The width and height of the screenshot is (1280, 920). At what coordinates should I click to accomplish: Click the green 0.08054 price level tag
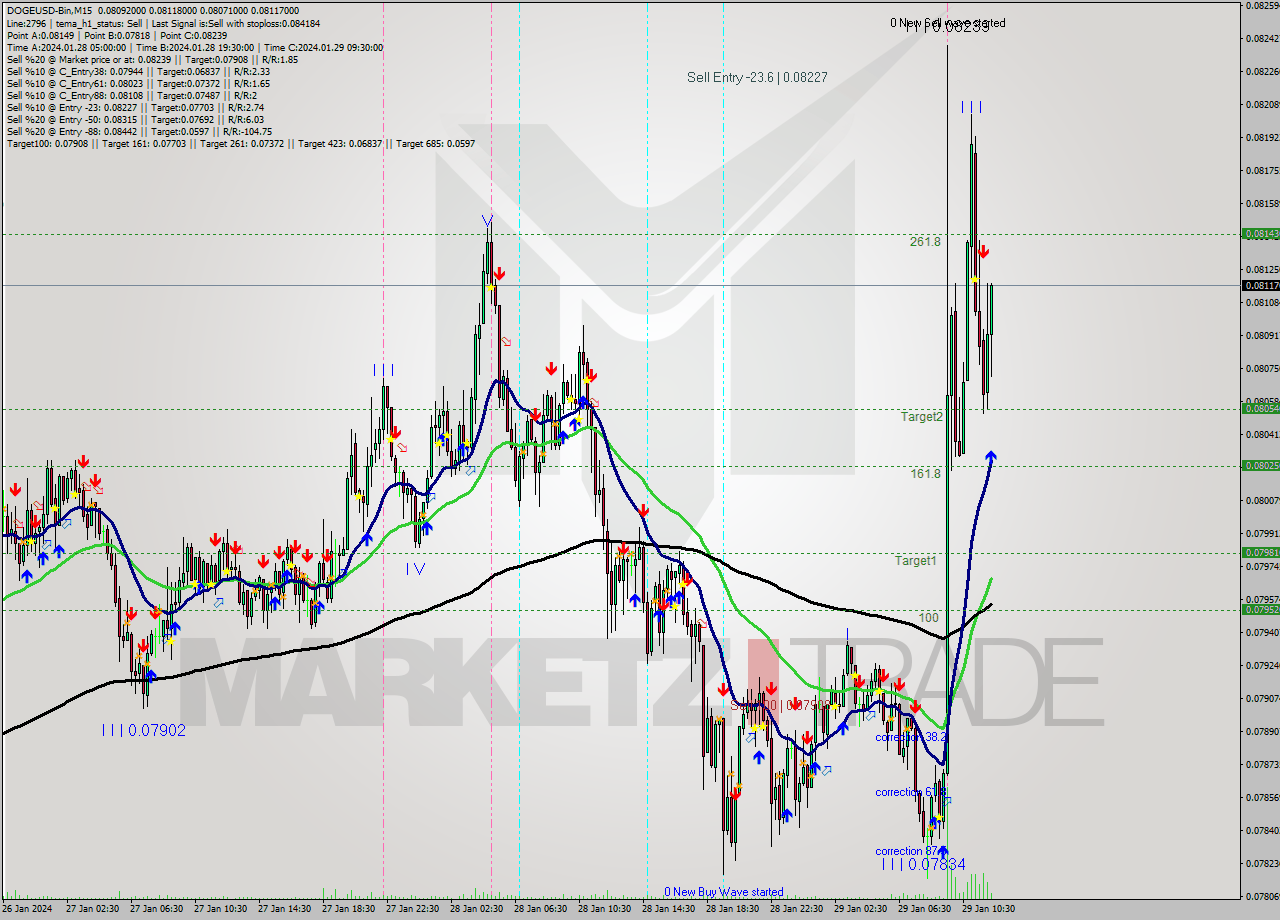tap(1260, 408)
